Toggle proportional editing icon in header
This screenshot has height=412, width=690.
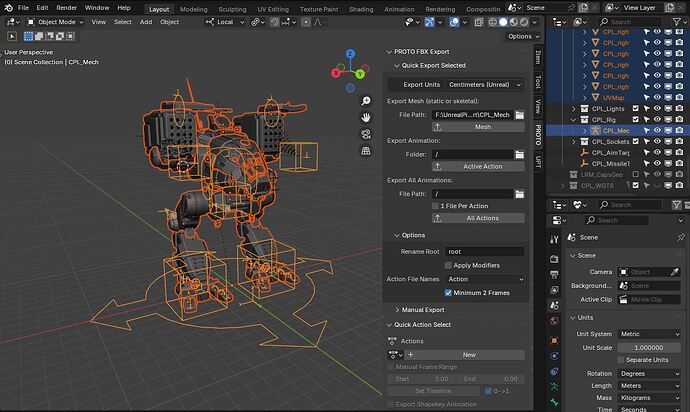coord(306,22)
